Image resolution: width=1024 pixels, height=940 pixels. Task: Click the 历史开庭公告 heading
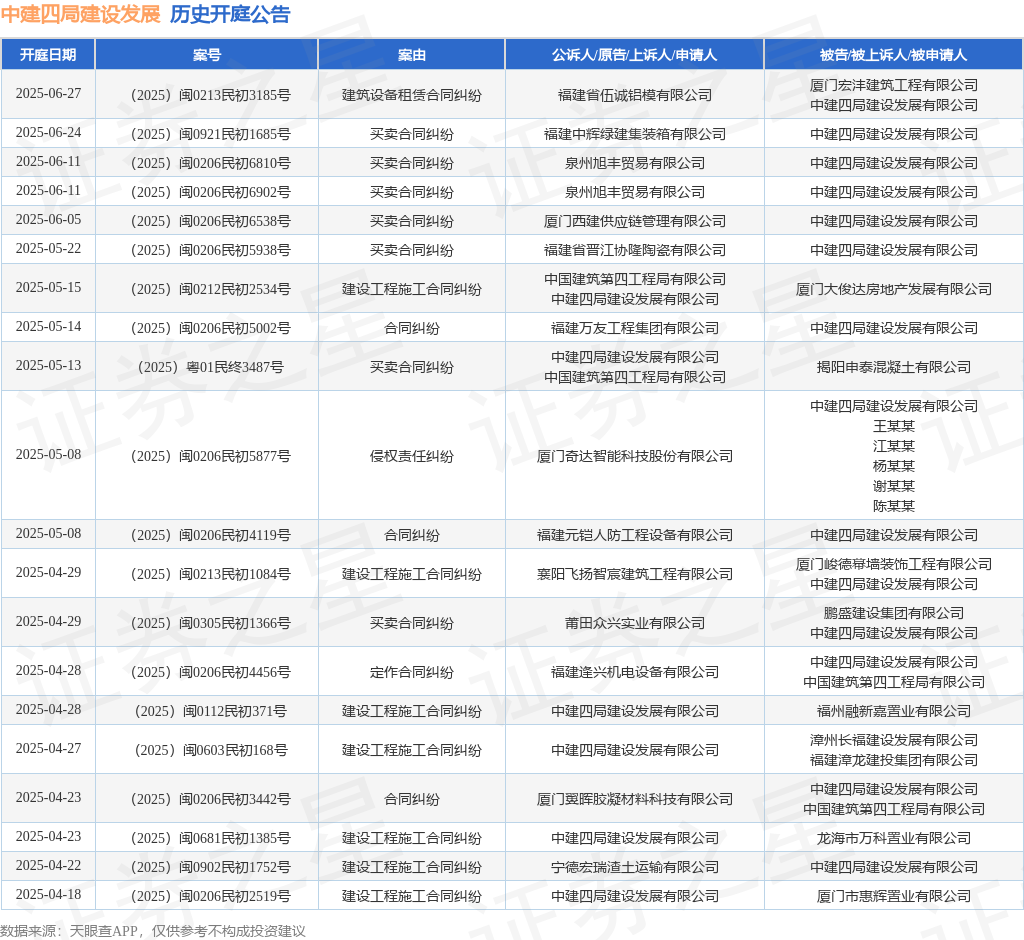coord(230,14)
